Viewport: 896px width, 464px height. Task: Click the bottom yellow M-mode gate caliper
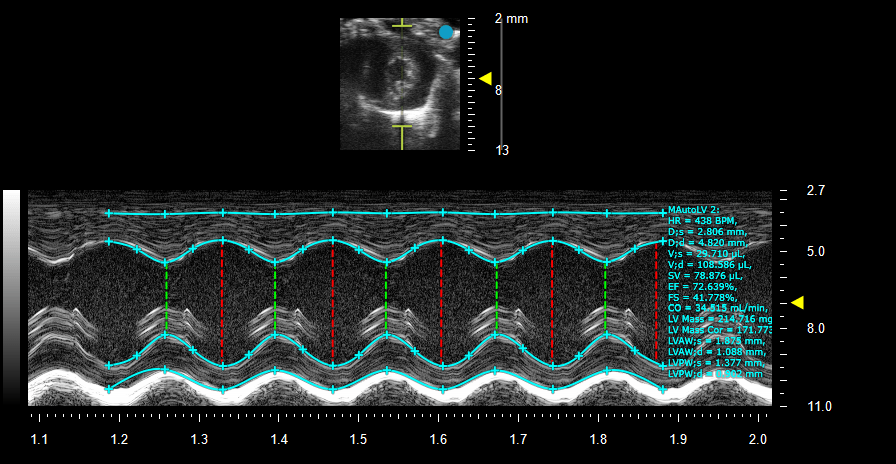[402, 126]
